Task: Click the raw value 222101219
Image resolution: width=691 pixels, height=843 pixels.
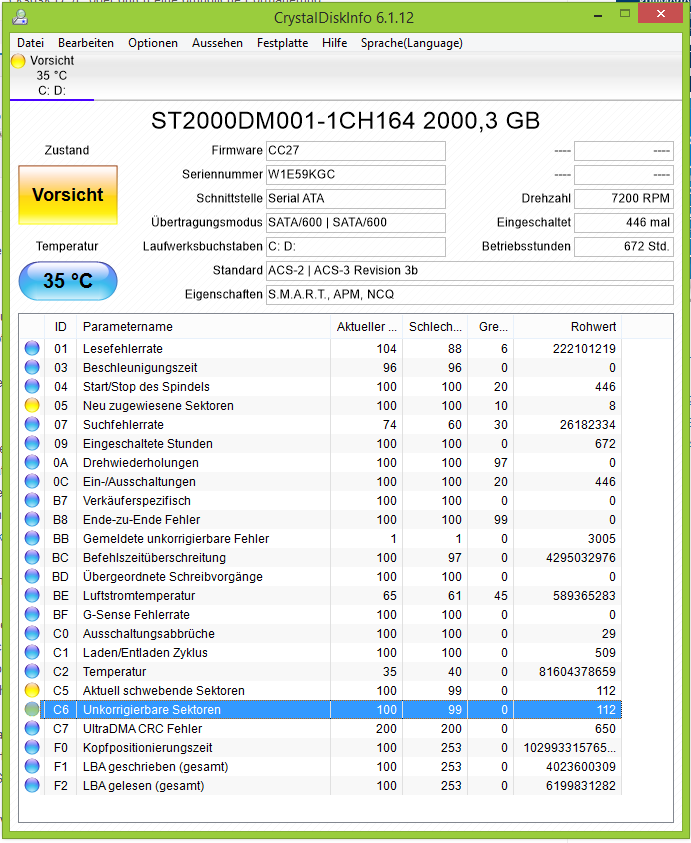Action: tap(584, 349)
